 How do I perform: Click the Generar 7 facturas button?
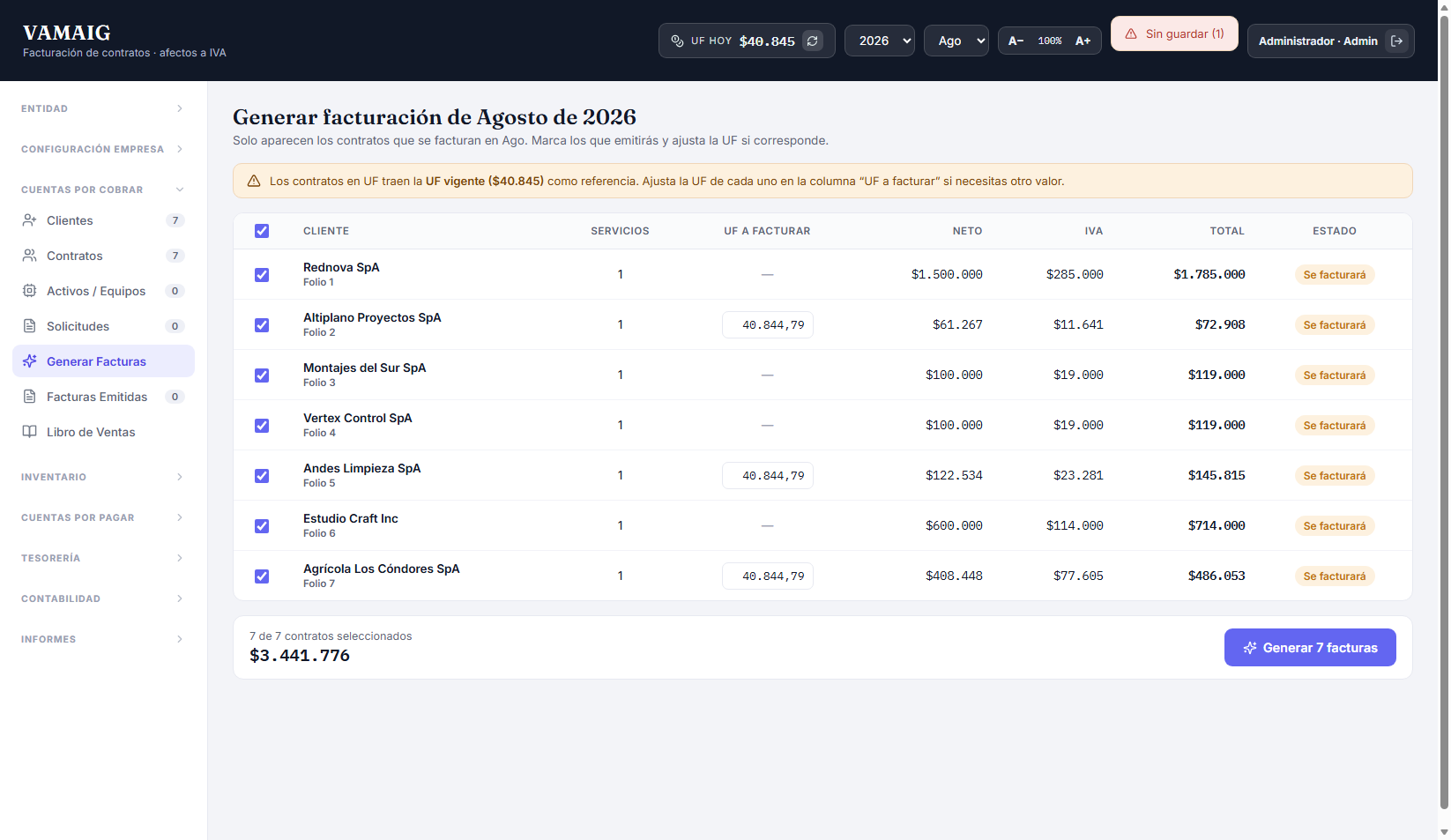[x=1310, y=648]
